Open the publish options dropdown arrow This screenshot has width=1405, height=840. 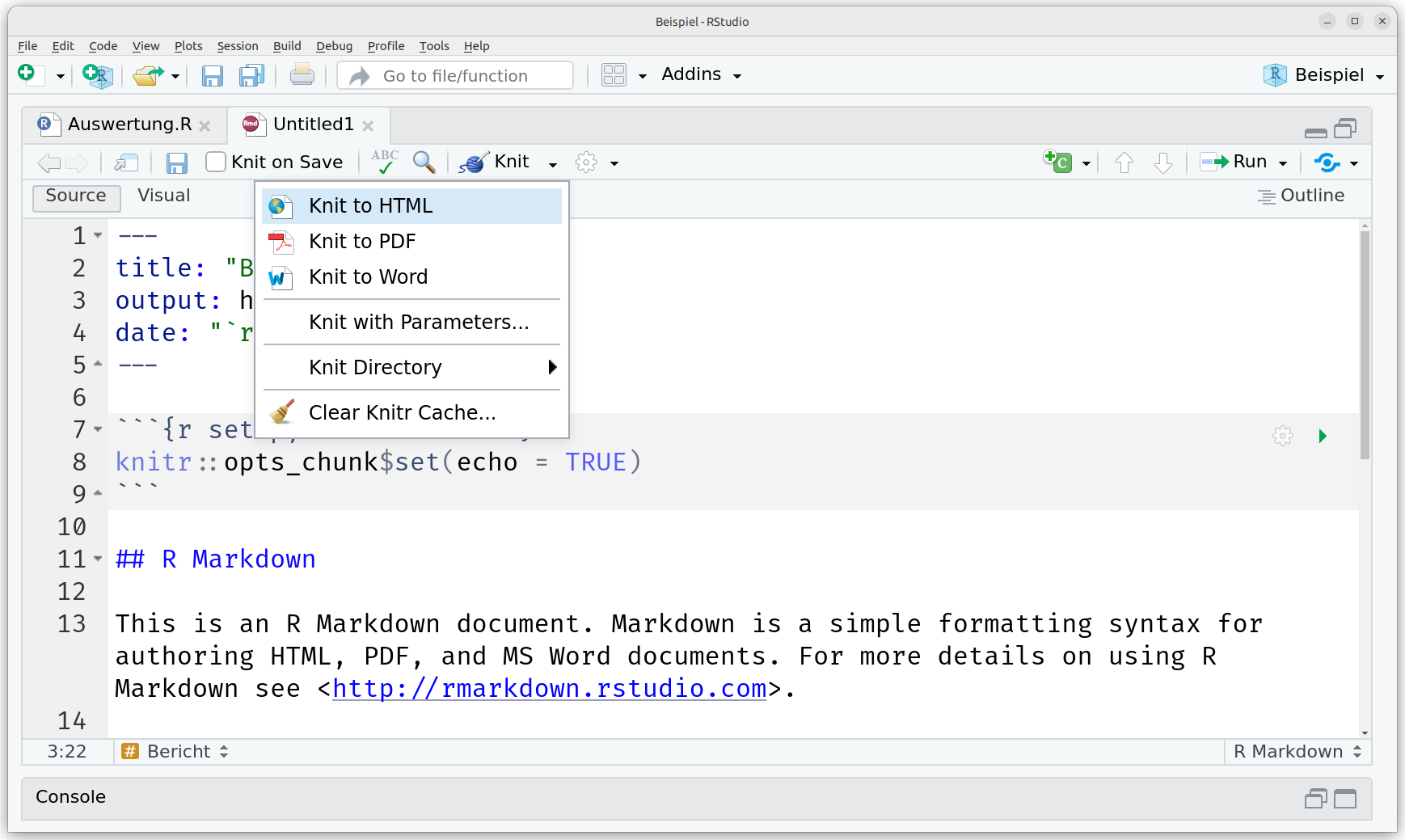point(1354,164)
